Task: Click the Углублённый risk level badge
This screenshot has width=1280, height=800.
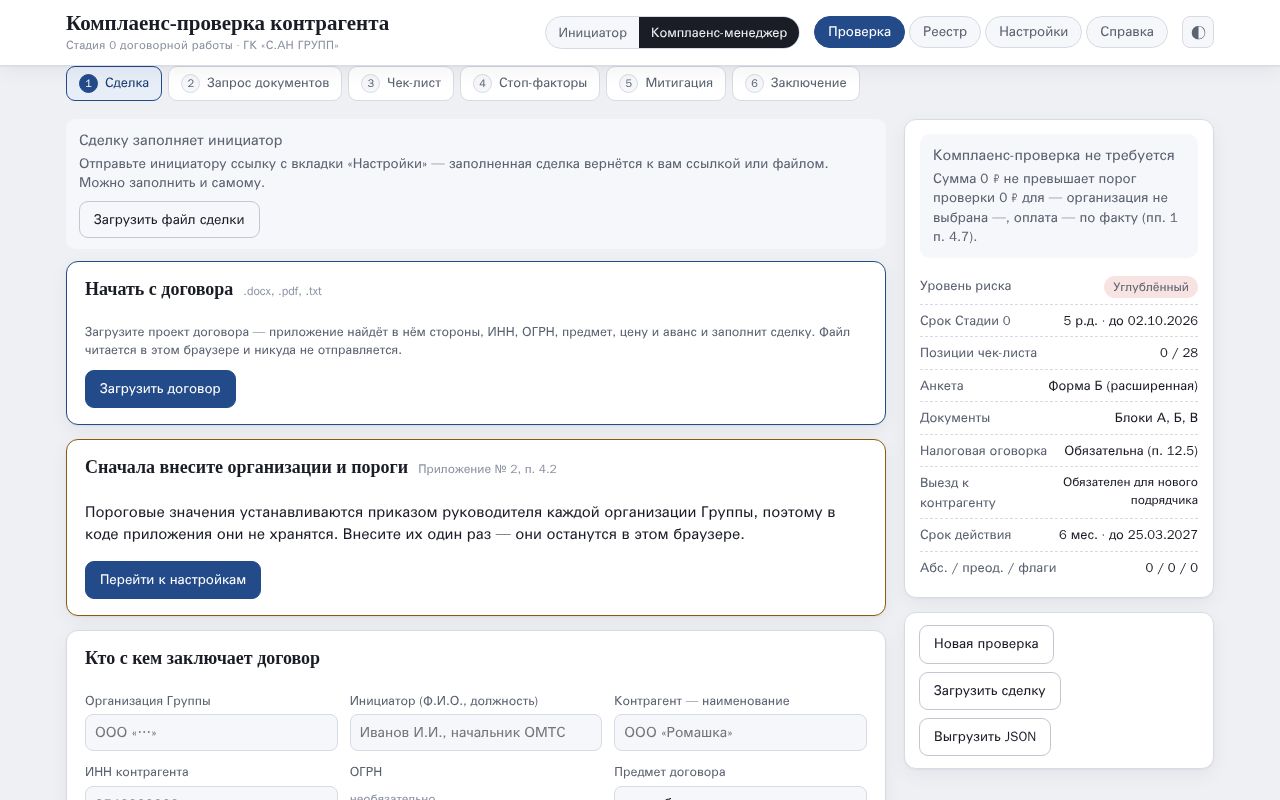Action: click(1151, 287)
